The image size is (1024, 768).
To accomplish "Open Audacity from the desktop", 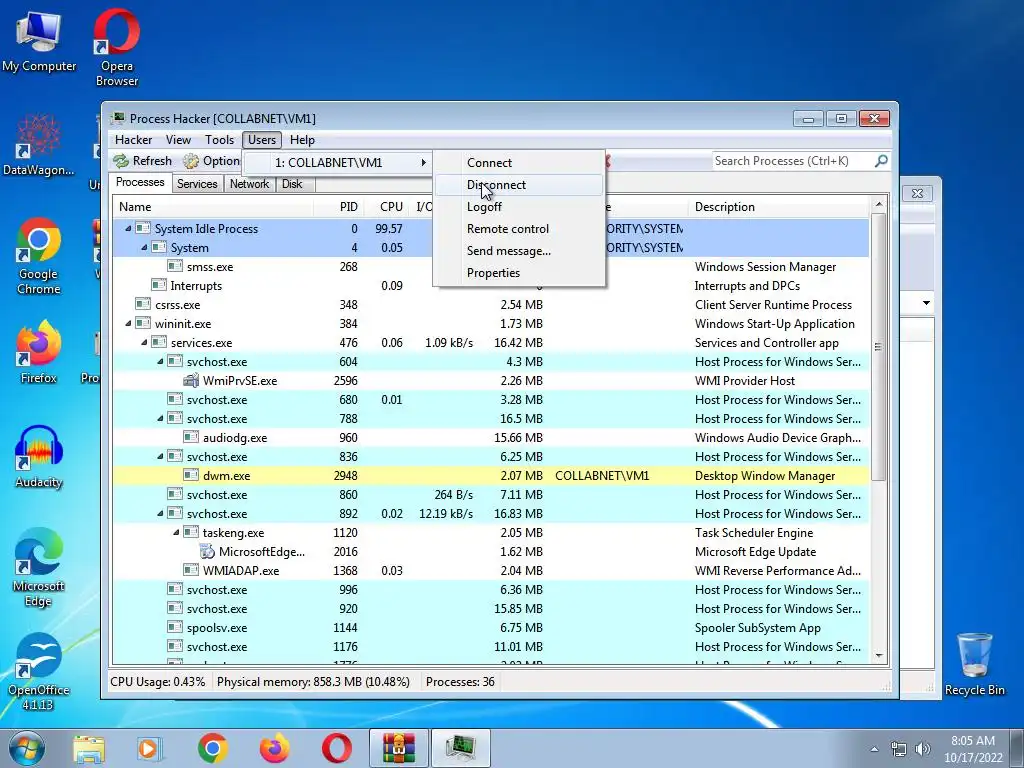I will coord(38,456).
